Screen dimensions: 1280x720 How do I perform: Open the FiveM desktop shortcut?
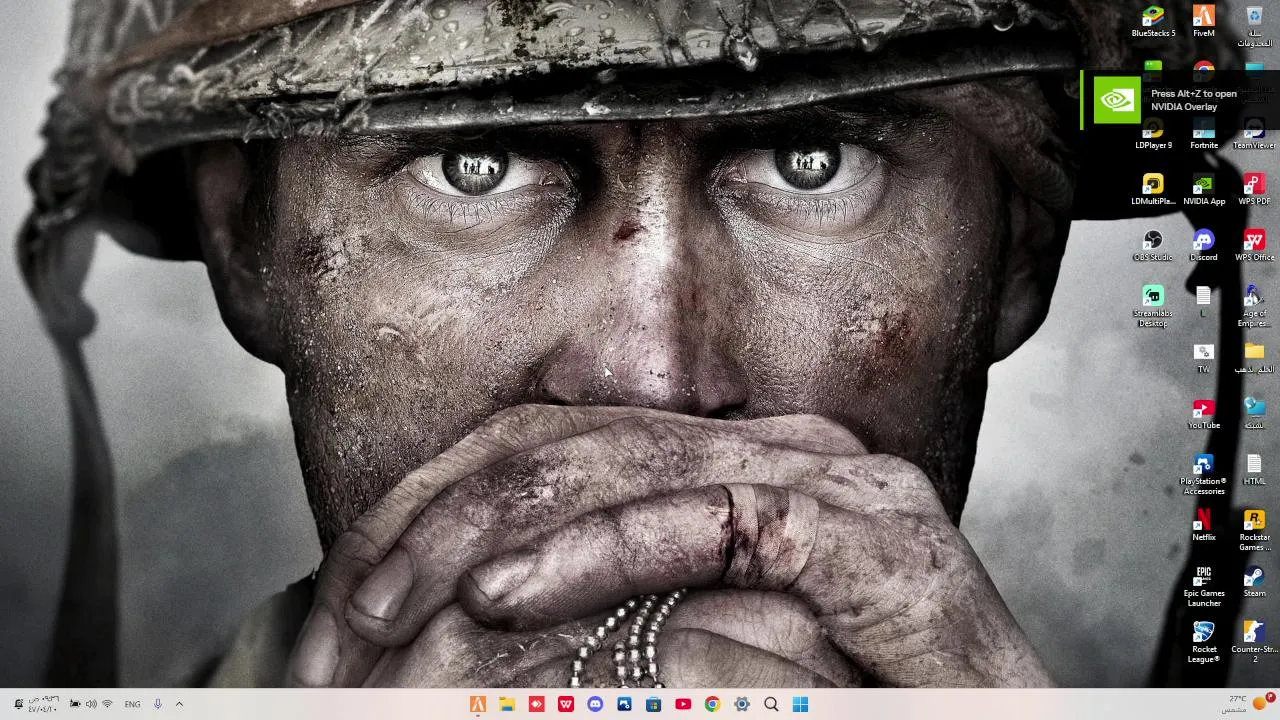[x=1204, y=21]
